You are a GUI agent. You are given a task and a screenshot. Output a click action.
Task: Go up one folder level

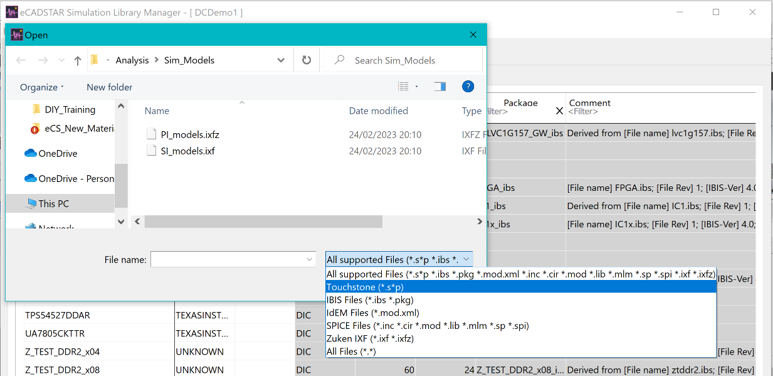pos(77,61)
